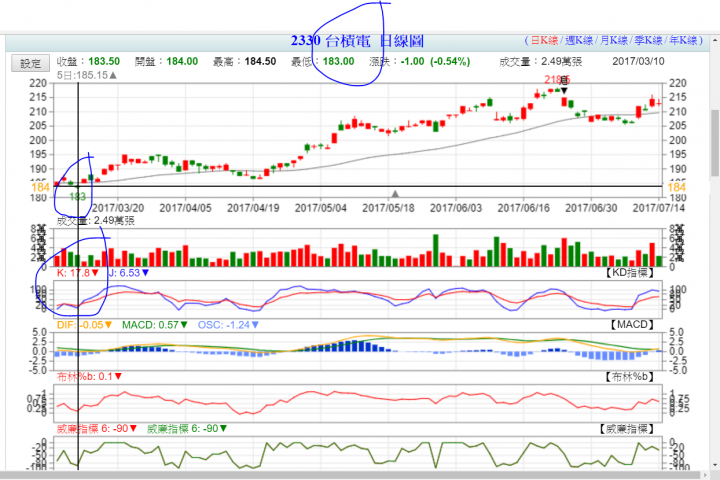Click the orange triangle beside DIF: -0.05

(108, 325)
